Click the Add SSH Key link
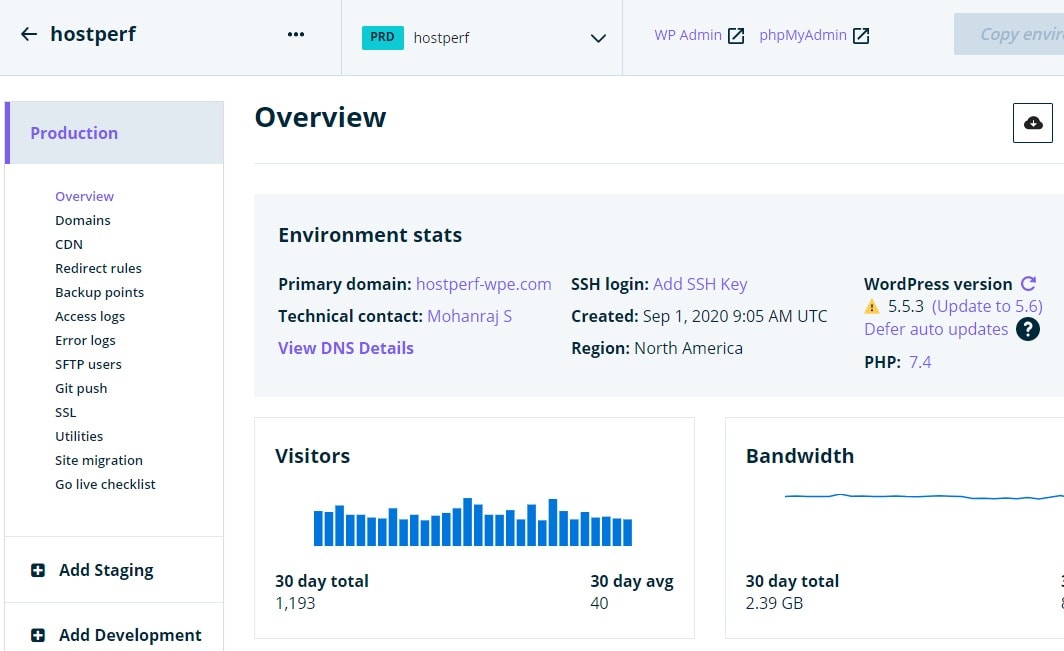The width and height of the screenshot is (1064, 651). [700, 284]
